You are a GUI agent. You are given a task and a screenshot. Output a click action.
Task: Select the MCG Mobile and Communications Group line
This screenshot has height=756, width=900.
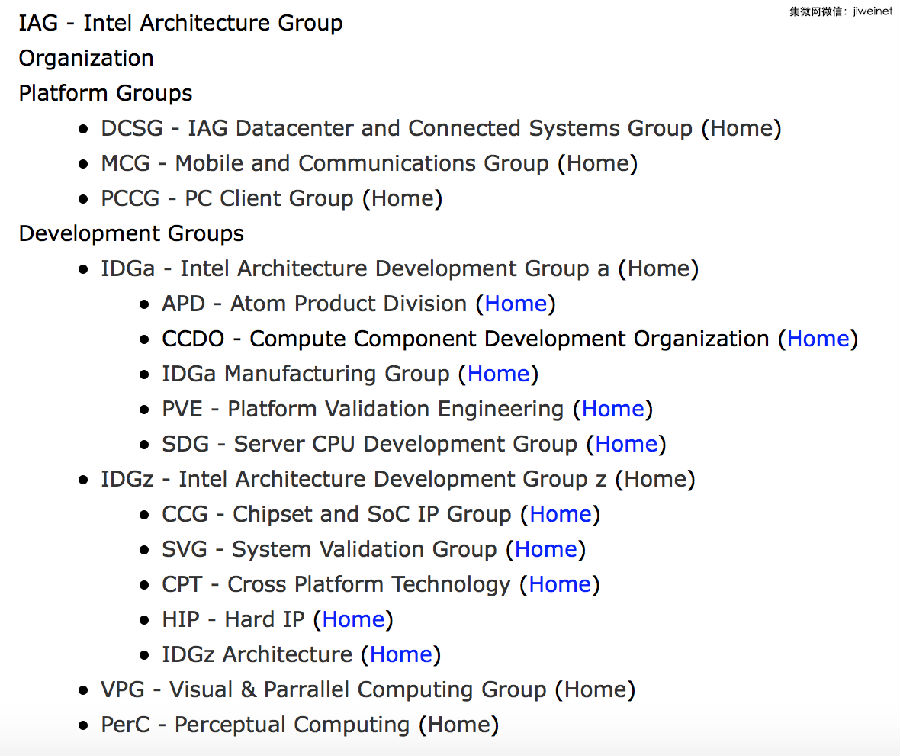(x=369, y=164)
